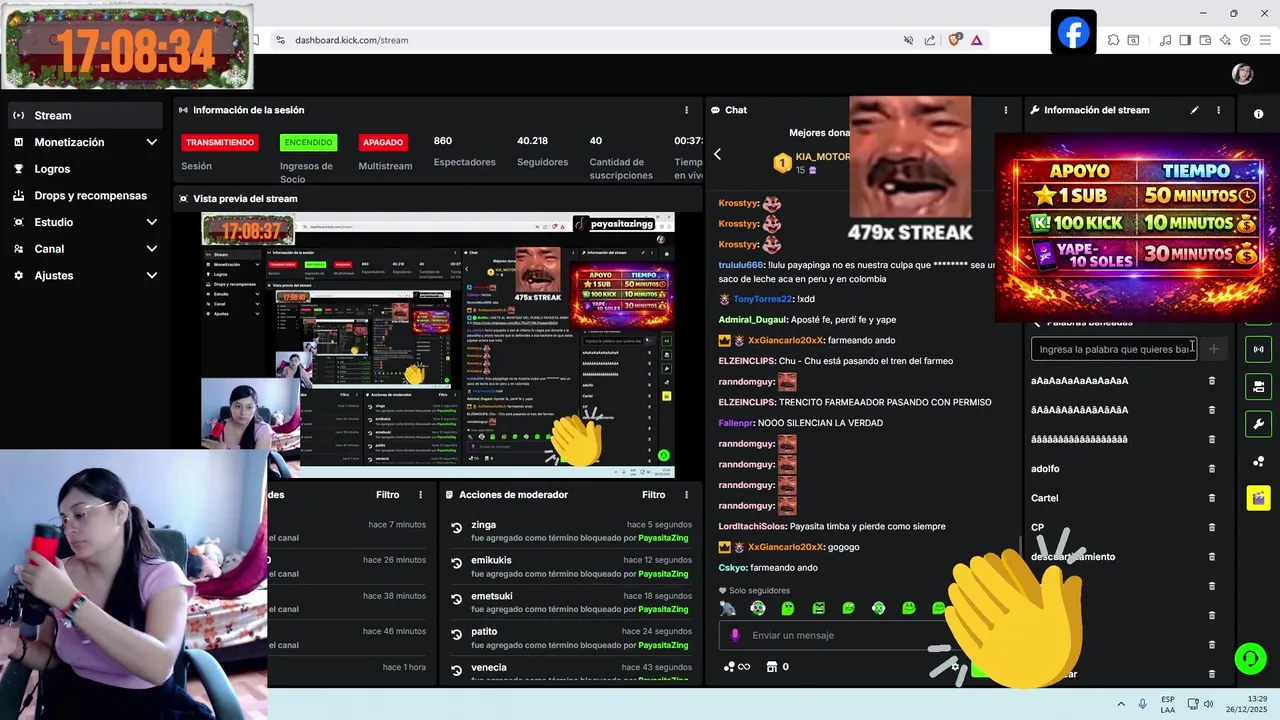Viewport: 1280px width, 720px height.
Task: Select the username Fallenpr in chat
Action: pyautogui.click(x=737, y=423)
